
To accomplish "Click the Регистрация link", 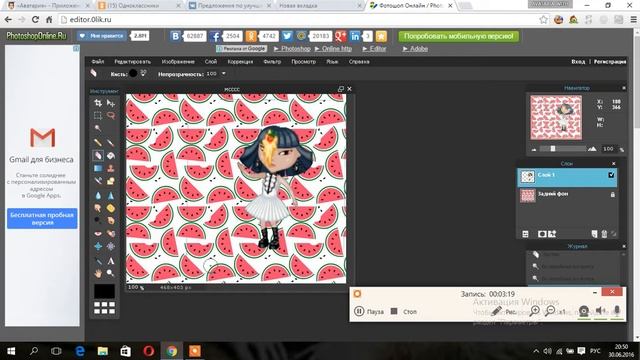I will pos(610,62).
